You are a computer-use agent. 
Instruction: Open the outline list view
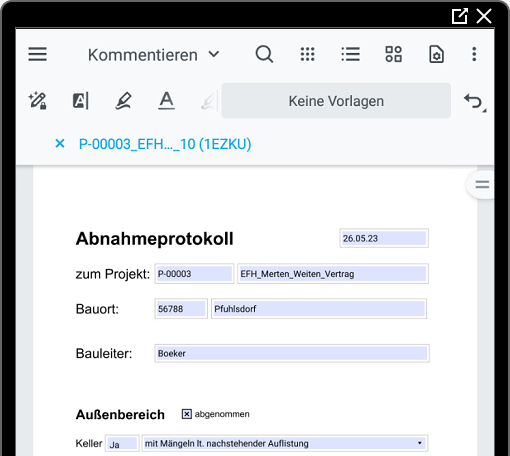(x=350, y=54)
